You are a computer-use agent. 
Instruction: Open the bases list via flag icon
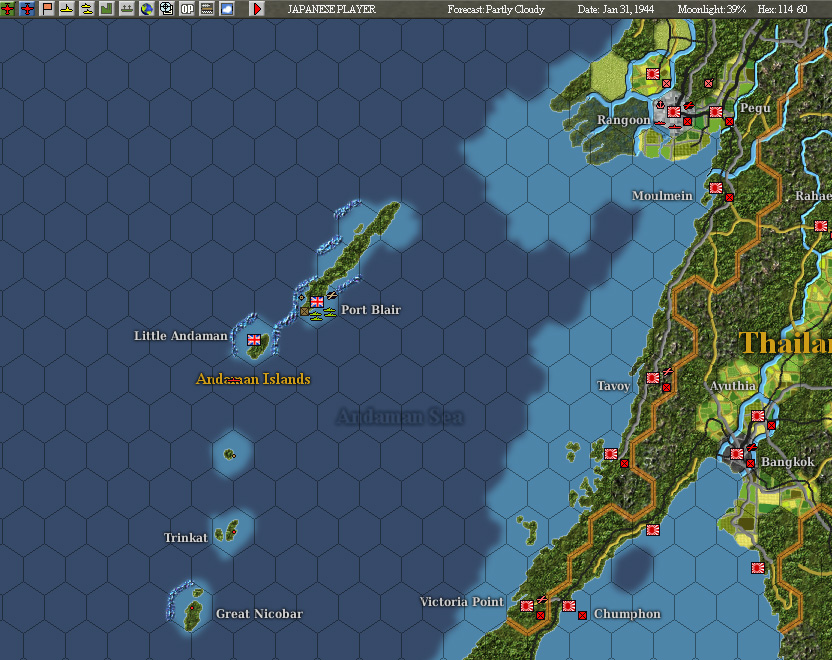(47, 8)
